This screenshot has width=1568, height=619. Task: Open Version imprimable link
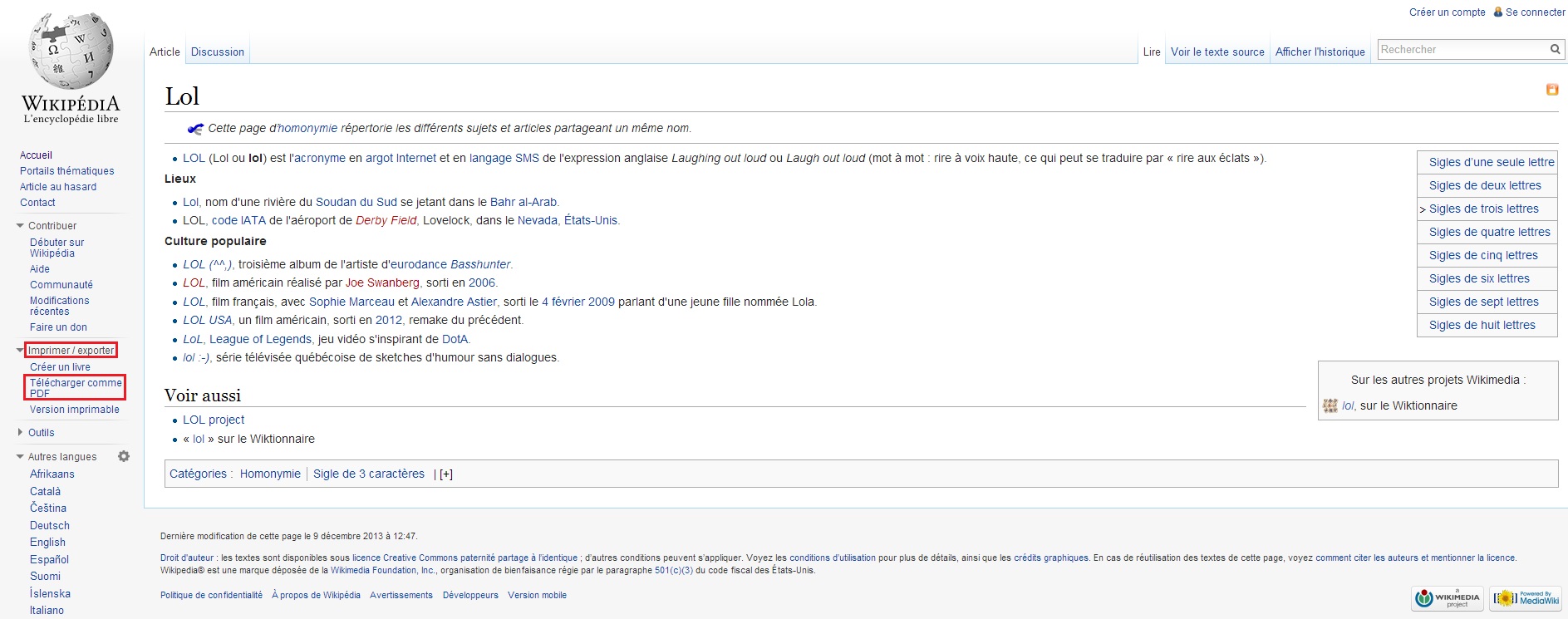[x=75, y=410]
